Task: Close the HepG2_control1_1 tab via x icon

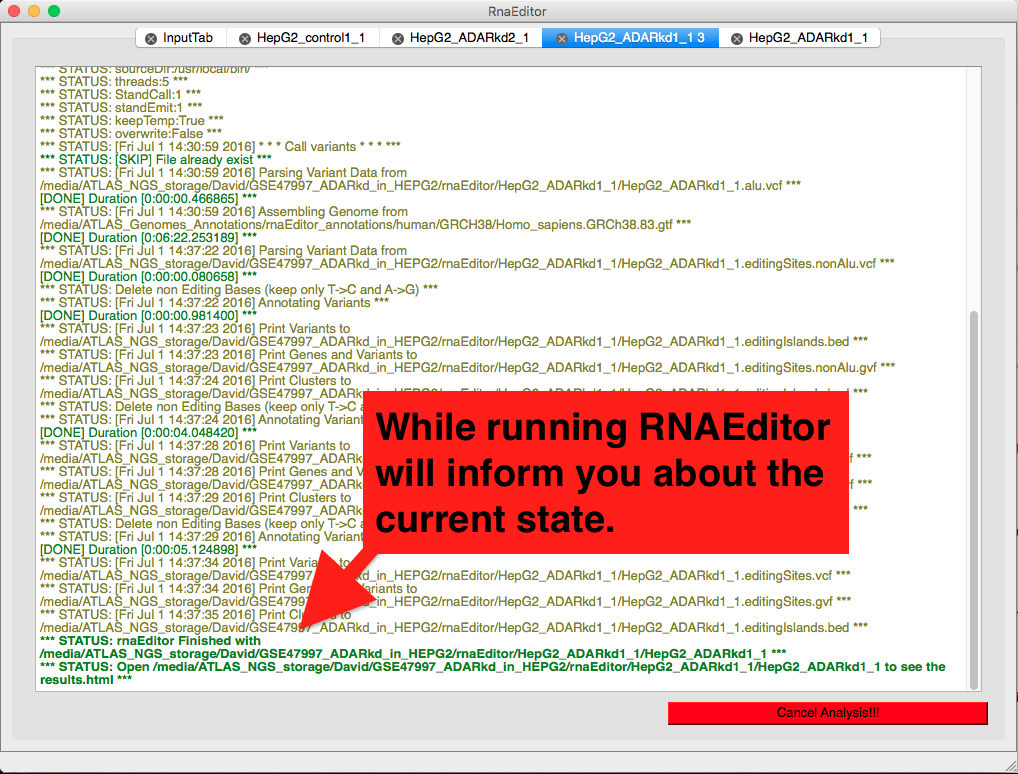Action: coord(245,39)
